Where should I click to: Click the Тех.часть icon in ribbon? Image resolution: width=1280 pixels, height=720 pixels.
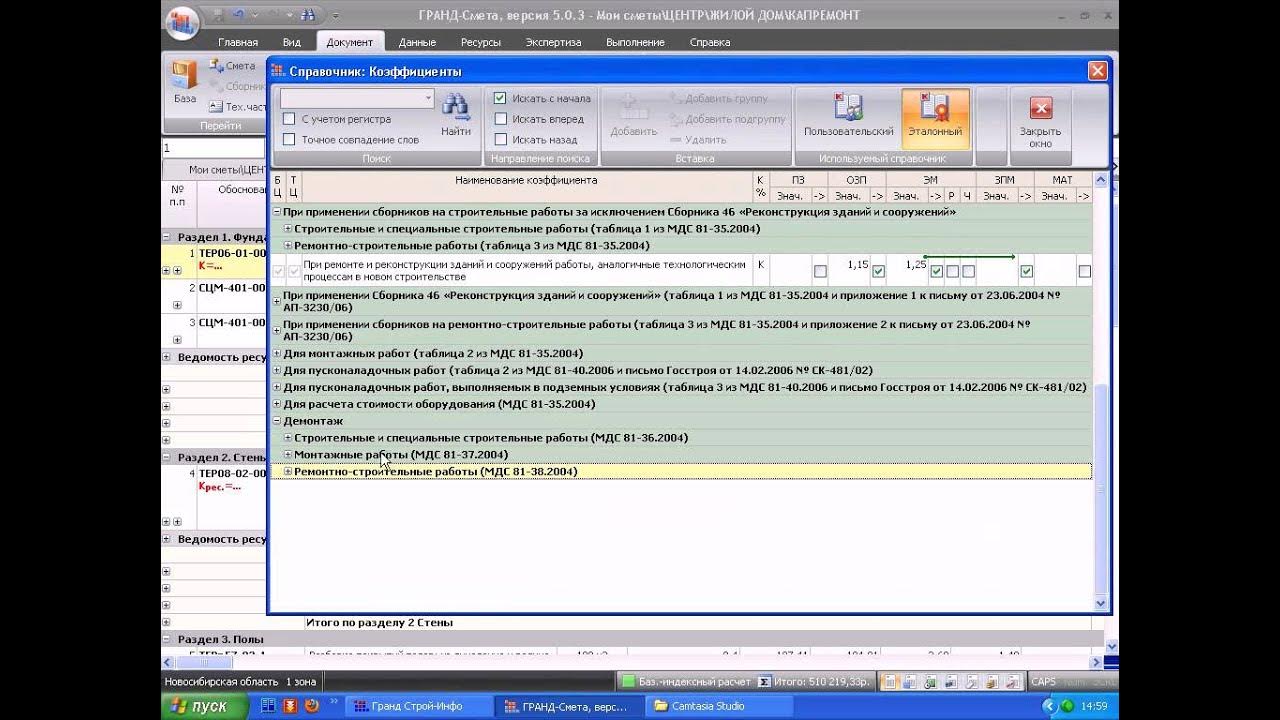215,106
